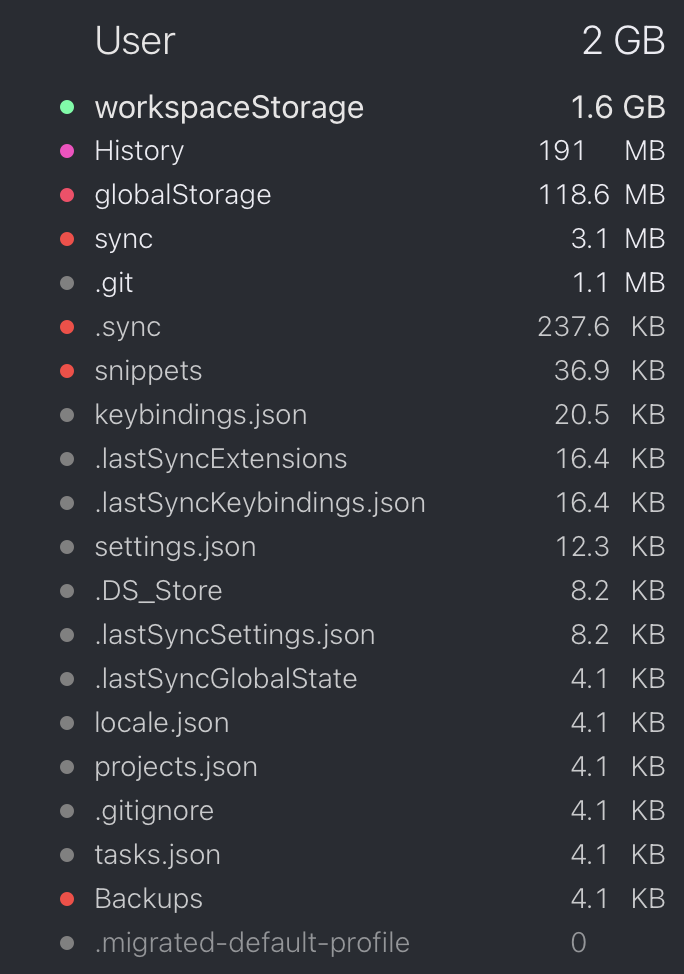684x974 pixels.
Task: Expand the workspaceStorage folder
Action: click(x=228, y=107)
